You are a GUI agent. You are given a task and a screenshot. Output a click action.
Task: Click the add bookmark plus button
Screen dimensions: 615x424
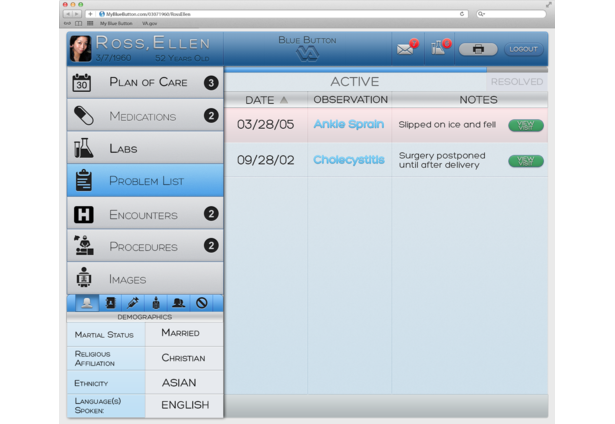90,14
